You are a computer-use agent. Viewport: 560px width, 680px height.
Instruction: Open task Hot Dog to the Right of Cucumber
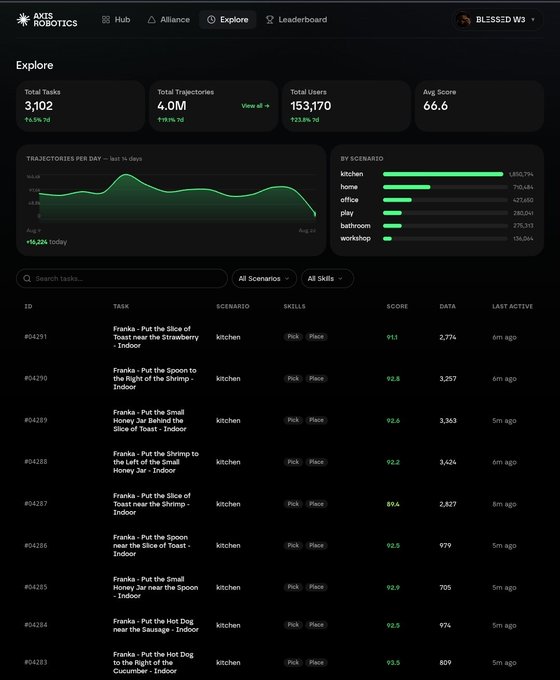153,662
